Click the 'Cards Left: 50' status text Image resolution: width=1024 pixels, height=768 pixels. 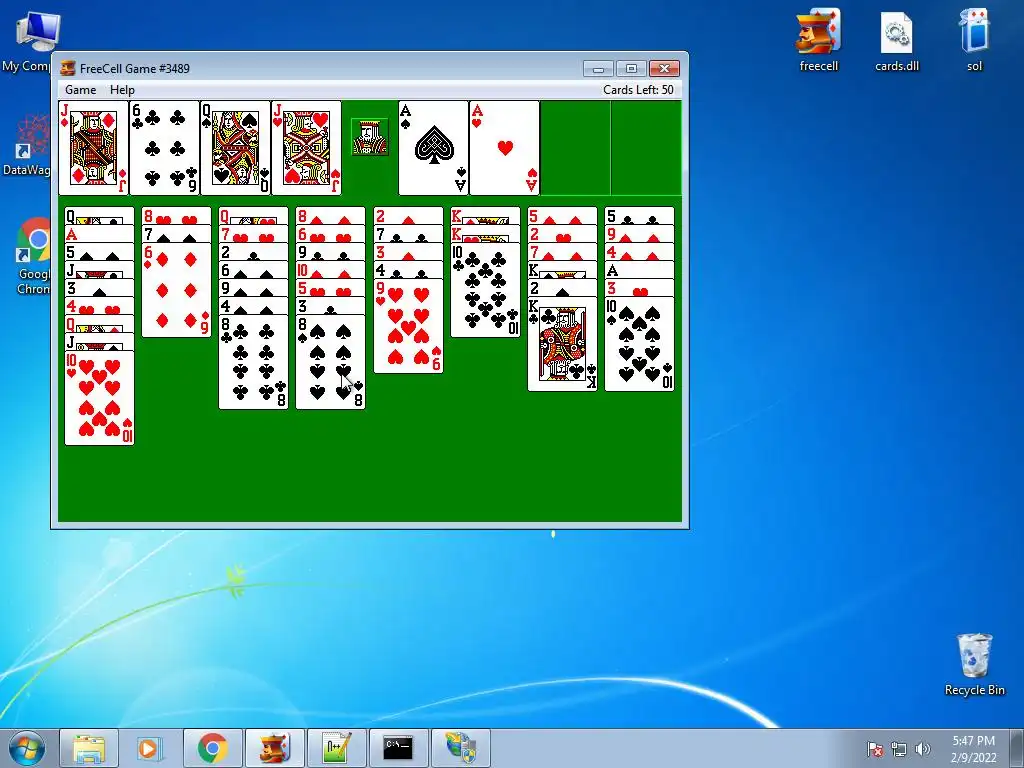coord(638,90)
